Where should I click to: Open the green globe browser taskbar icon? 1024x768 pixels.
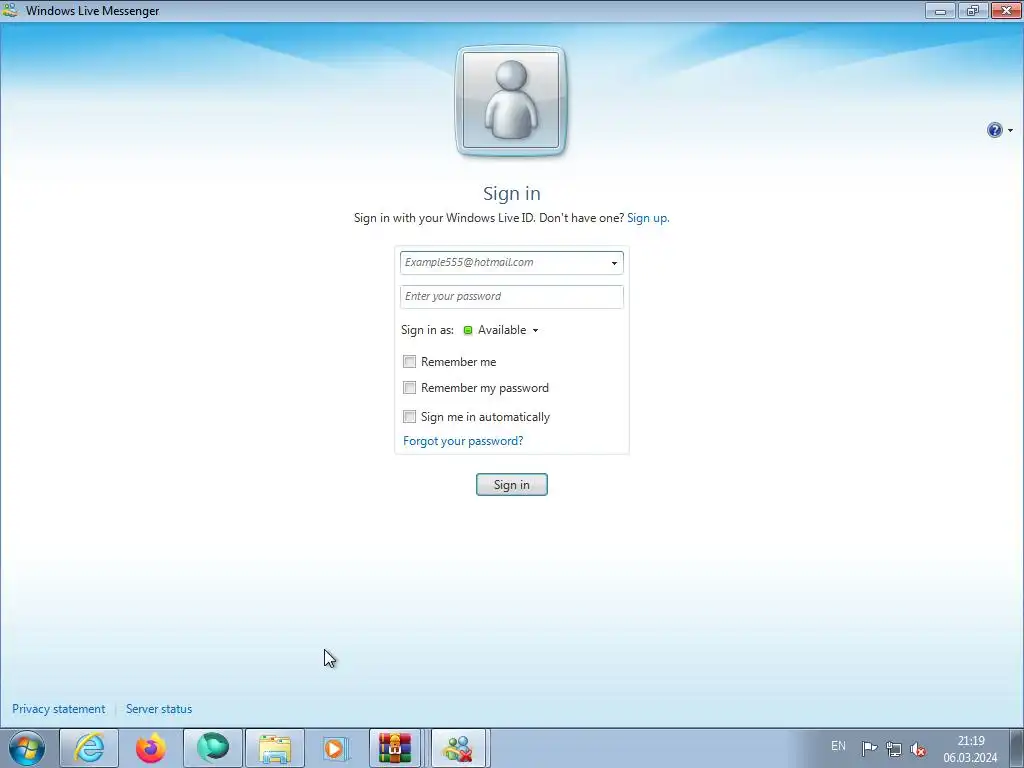tap(213, 748)
